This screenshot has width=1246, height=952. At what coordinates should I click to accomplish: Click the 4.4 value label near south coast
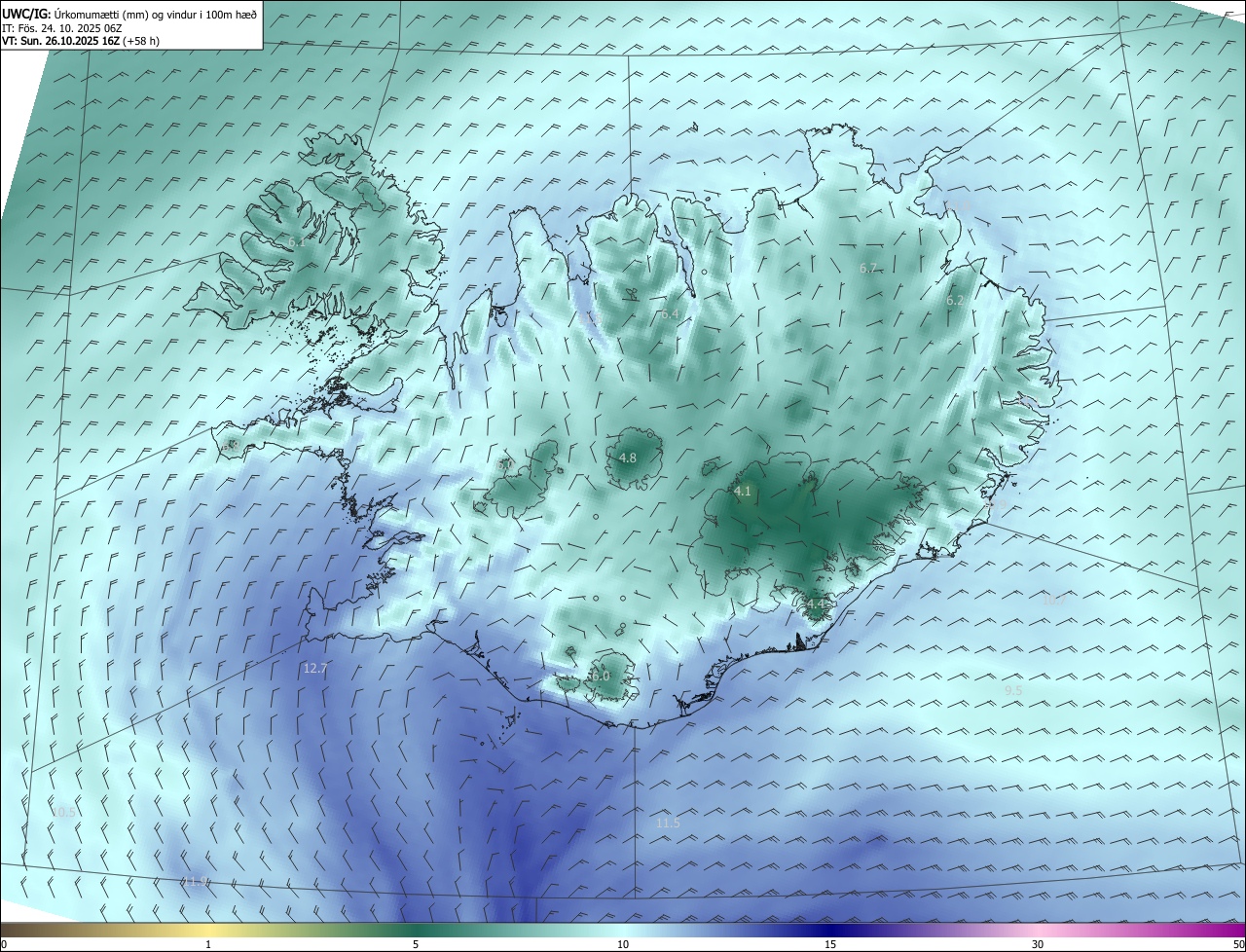coord(815,604)
